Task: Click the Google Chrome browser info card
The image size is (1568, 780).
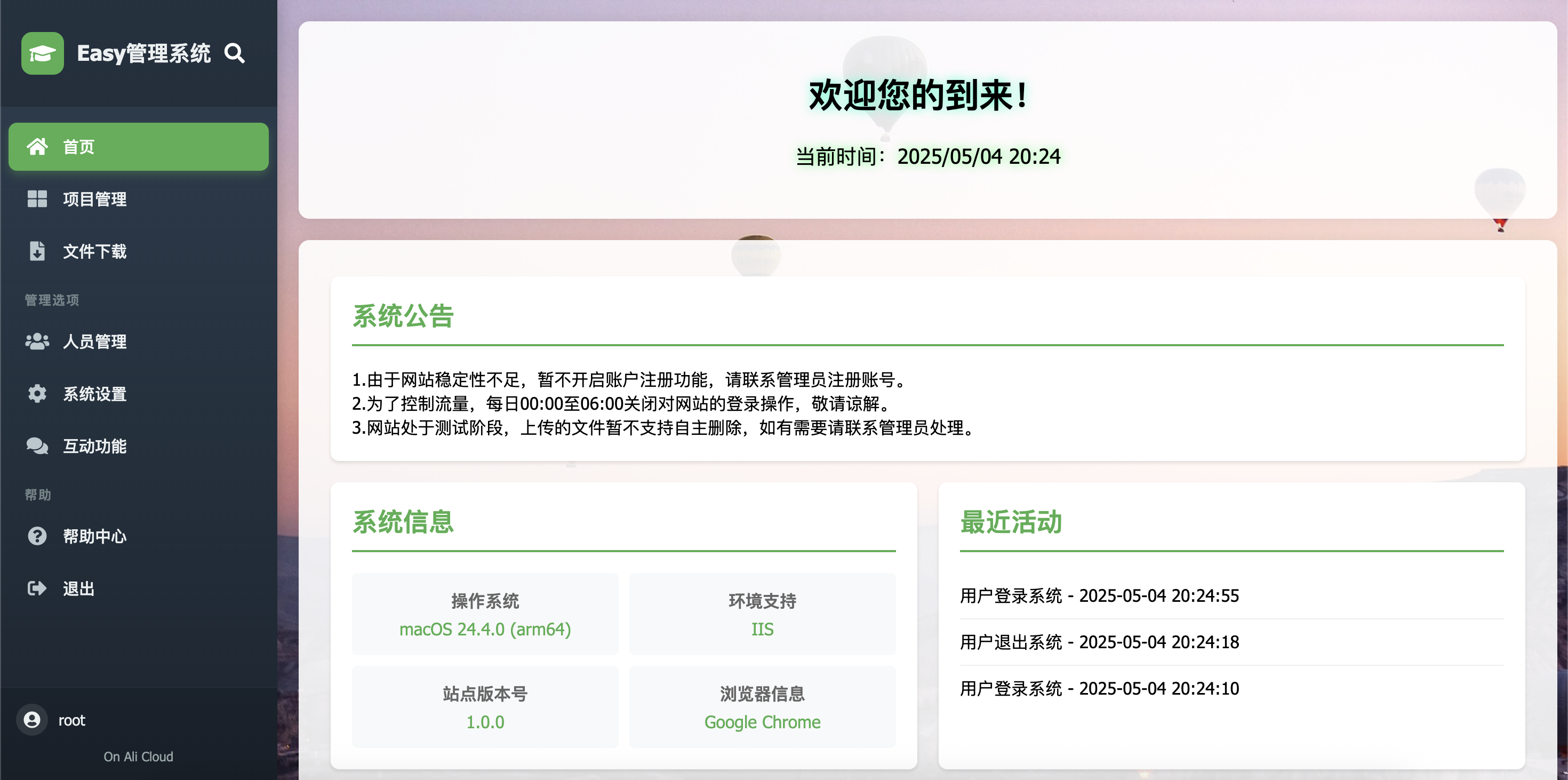Action: 762,707
